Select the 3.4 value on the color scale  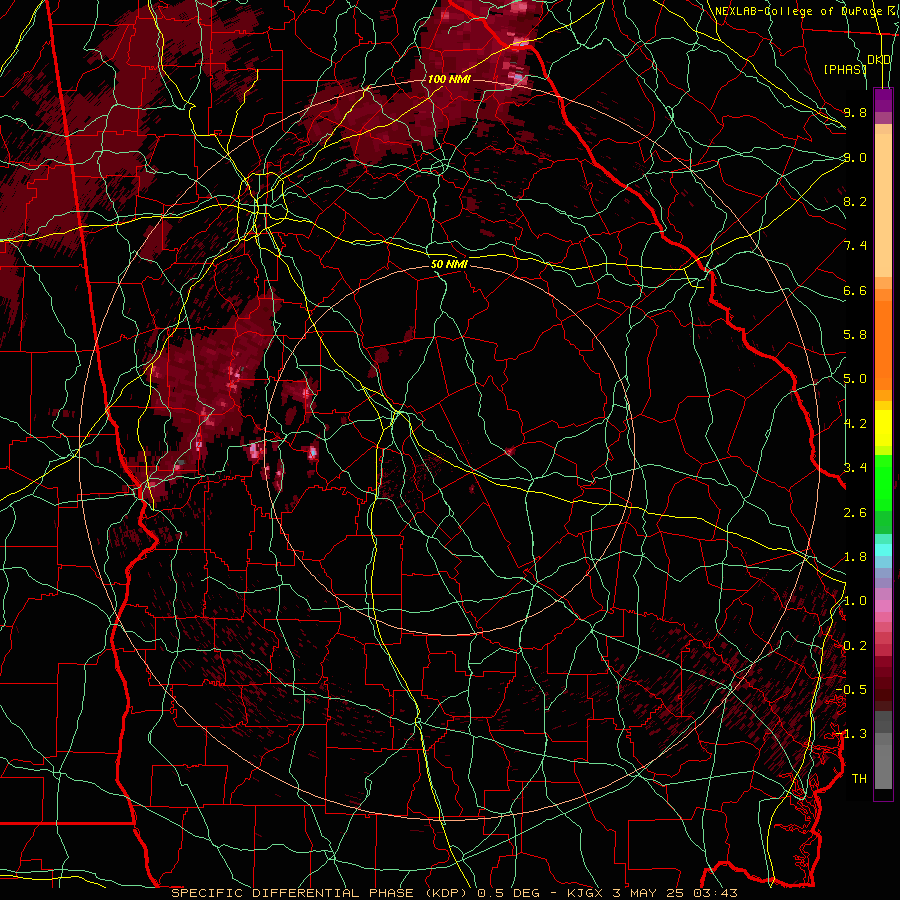[855, 468]
